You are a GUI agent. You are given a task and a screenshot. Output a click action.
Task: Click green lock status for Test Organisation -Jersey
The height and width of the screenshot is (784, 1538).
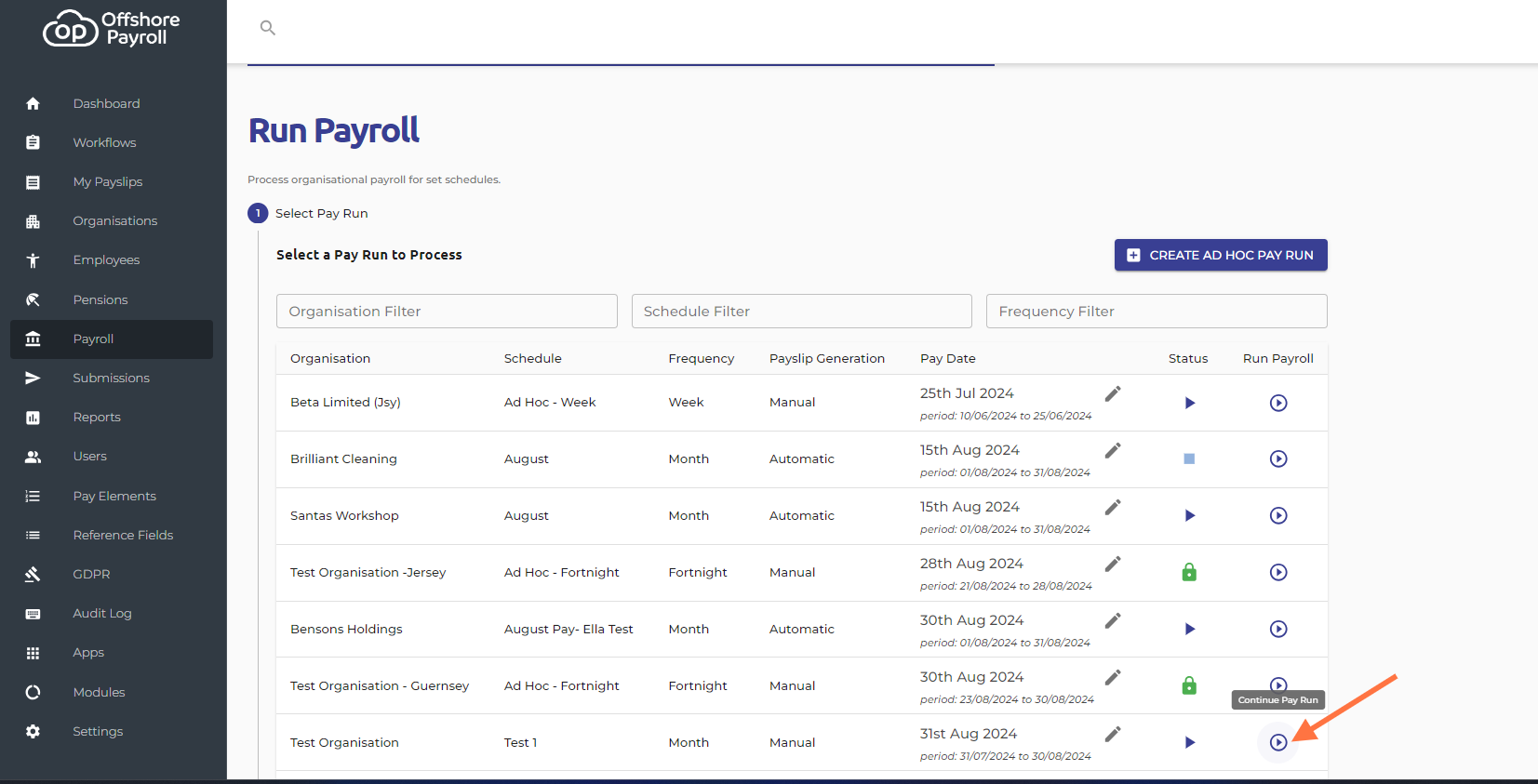coord(1189,572)
